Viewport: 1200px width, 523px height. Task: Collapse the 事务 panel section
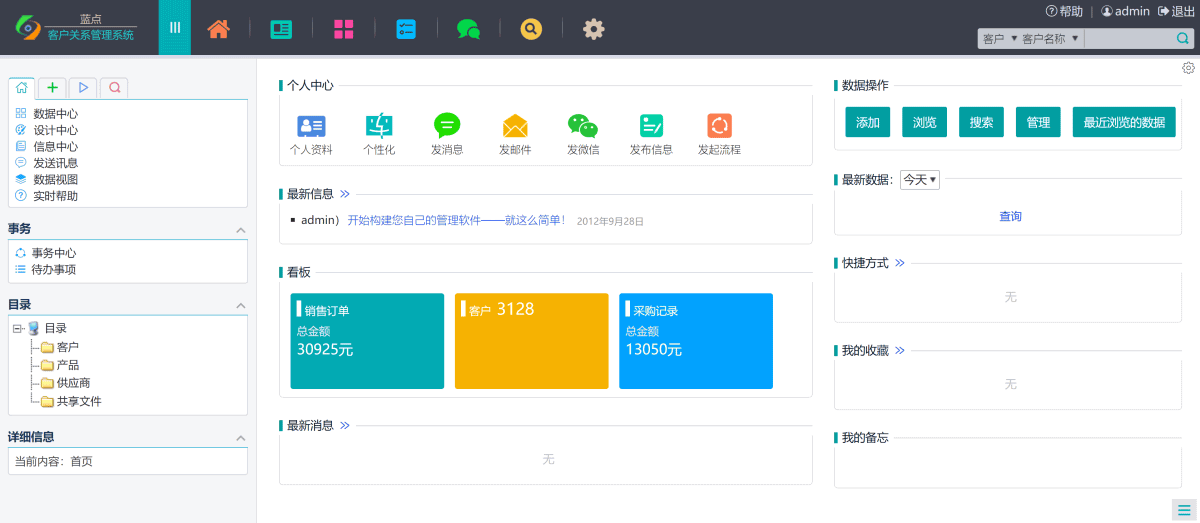(x=240, y=230)
